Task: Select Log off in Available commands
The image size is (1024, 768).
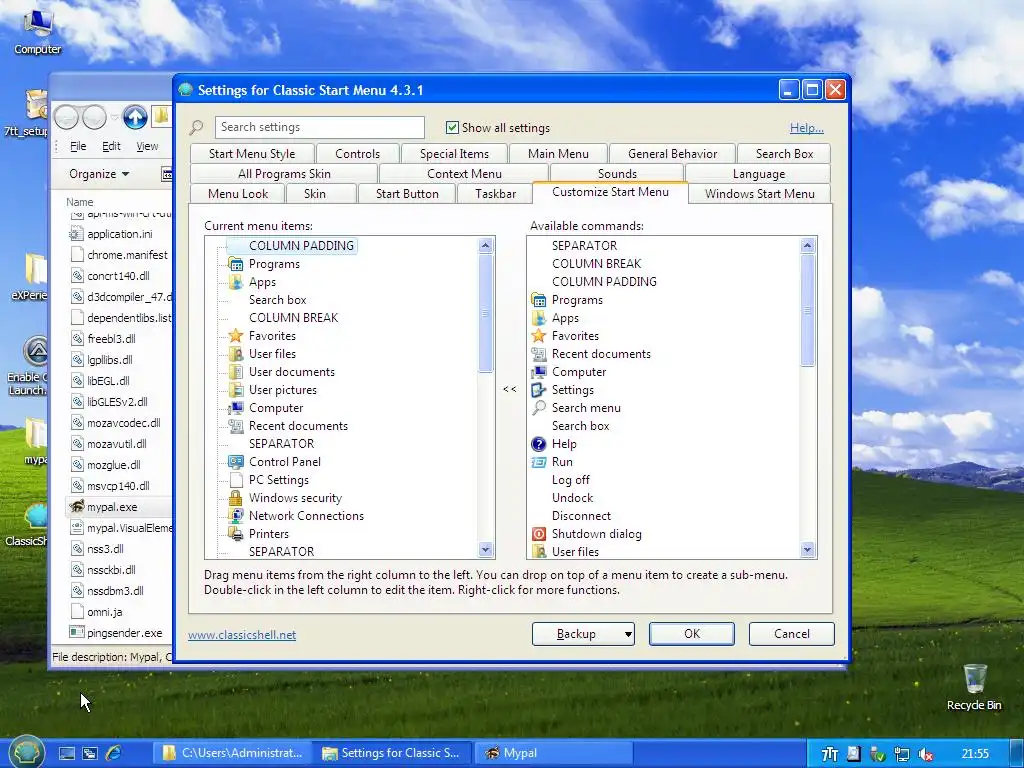Action: [571, 480]
